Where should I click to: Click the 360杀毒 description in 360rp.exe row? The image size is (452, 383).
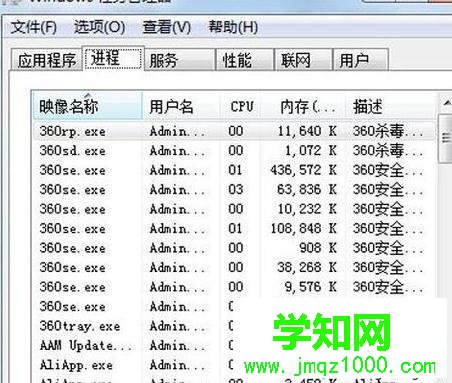(388, 131)
